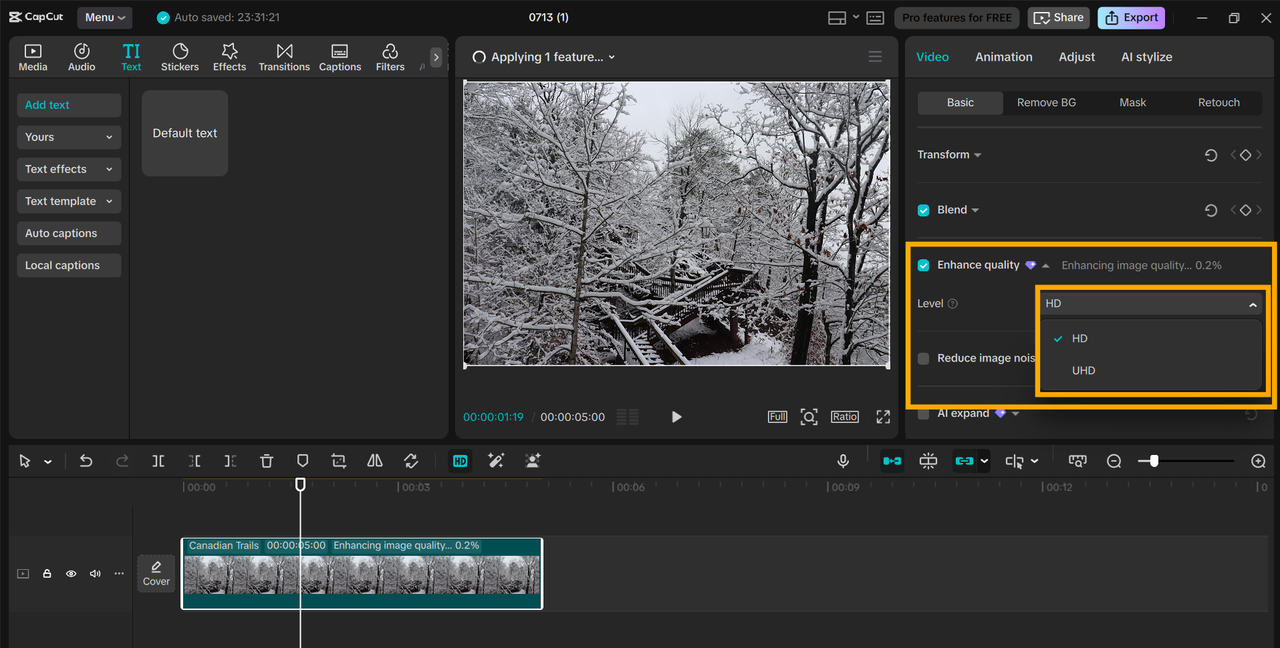Image resolution: width=1280 pixels, height=648 pixels.
Task: Click the Auto captions button
Action: point(69,233)
